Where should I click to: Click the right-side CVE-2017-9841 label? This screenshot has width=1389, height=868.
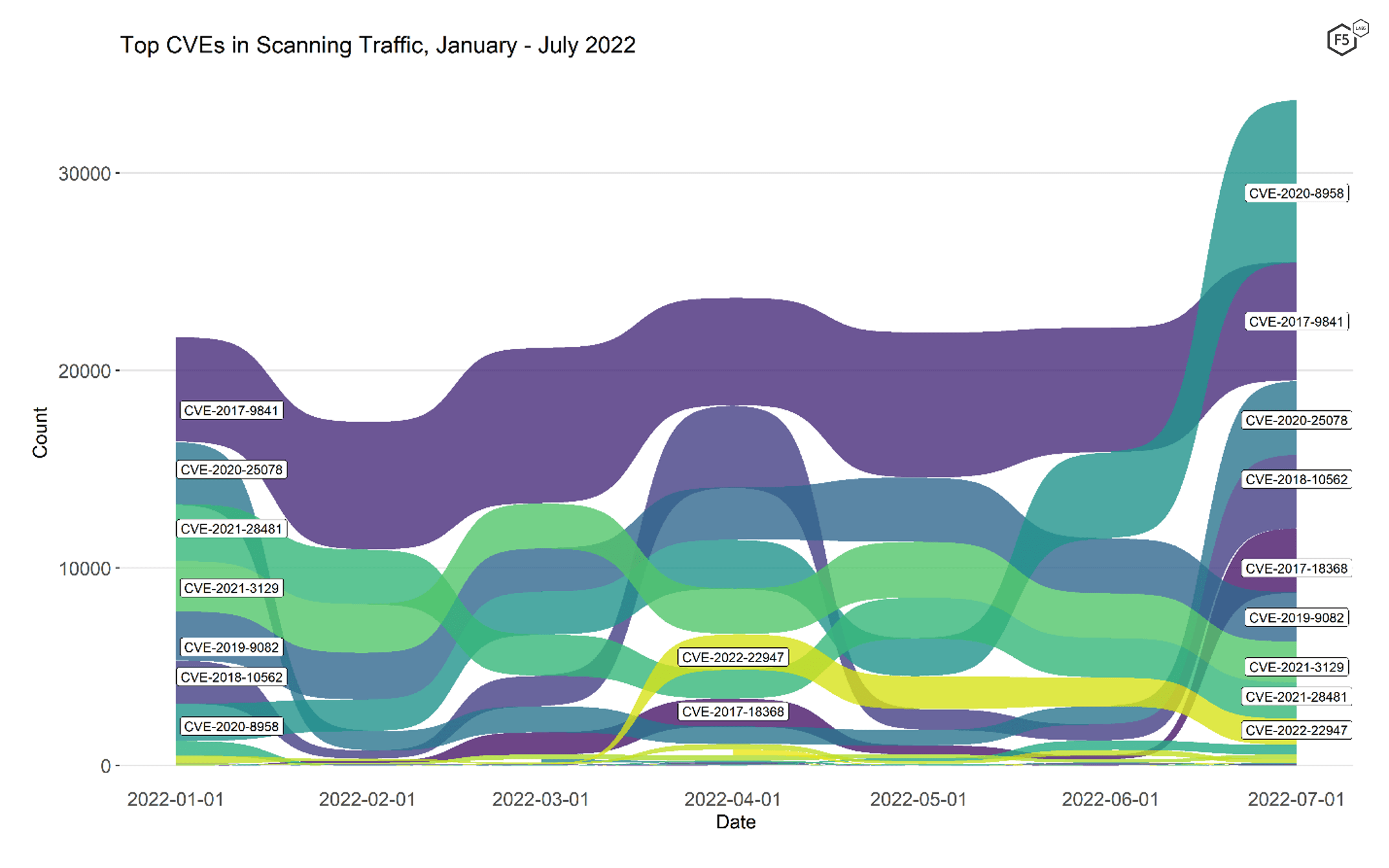[x=1296, y=322]
